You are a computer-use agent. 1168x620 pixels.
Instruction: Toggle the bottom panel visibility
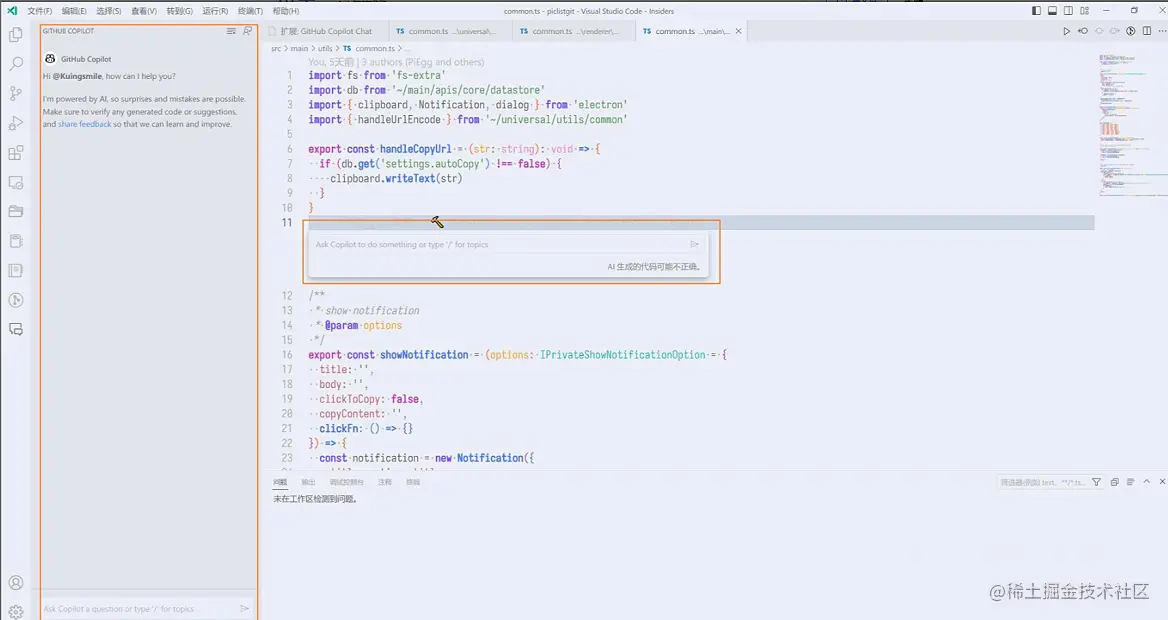click(x=1052, y=11)
